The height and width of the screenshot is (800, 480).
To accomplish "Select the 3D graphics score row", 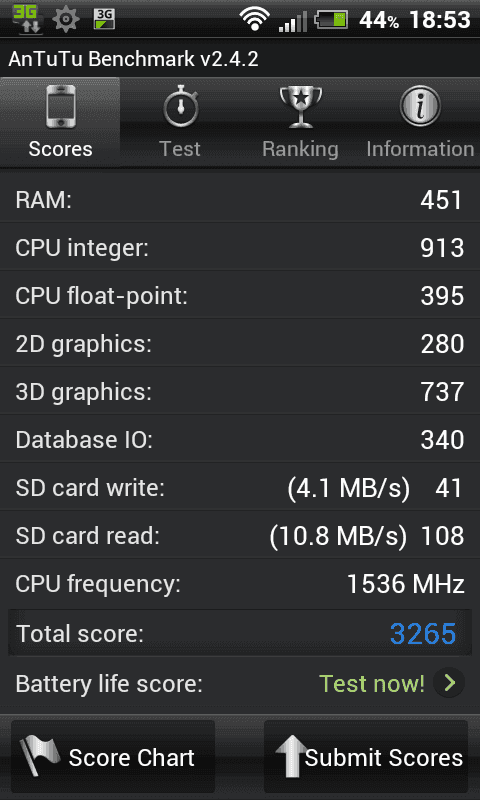I will pyautogui.click(x=240, y=391).
